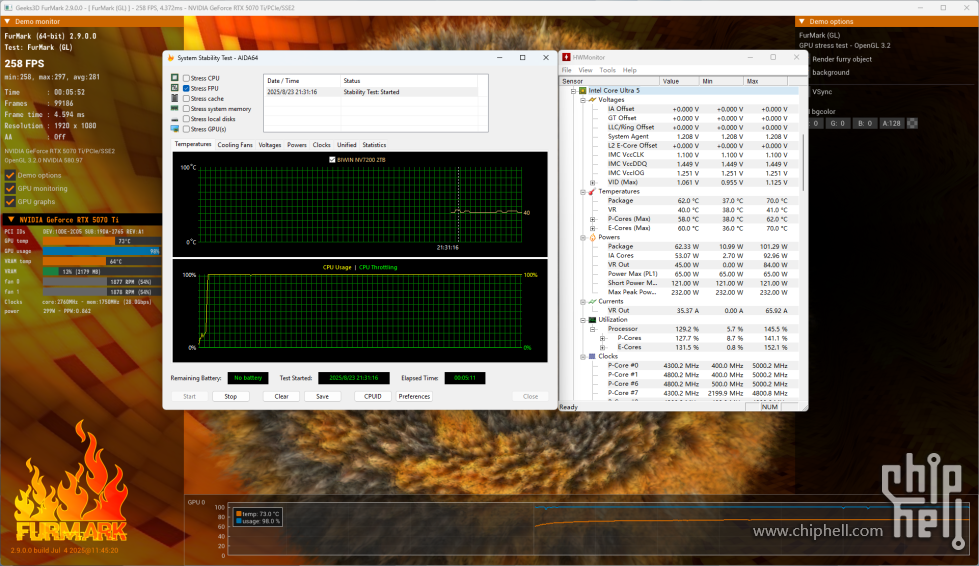The width and height of the screenshot is (979, 566).
Task: Click the G: 0 bgcolor green field
Action: (838, 123)
